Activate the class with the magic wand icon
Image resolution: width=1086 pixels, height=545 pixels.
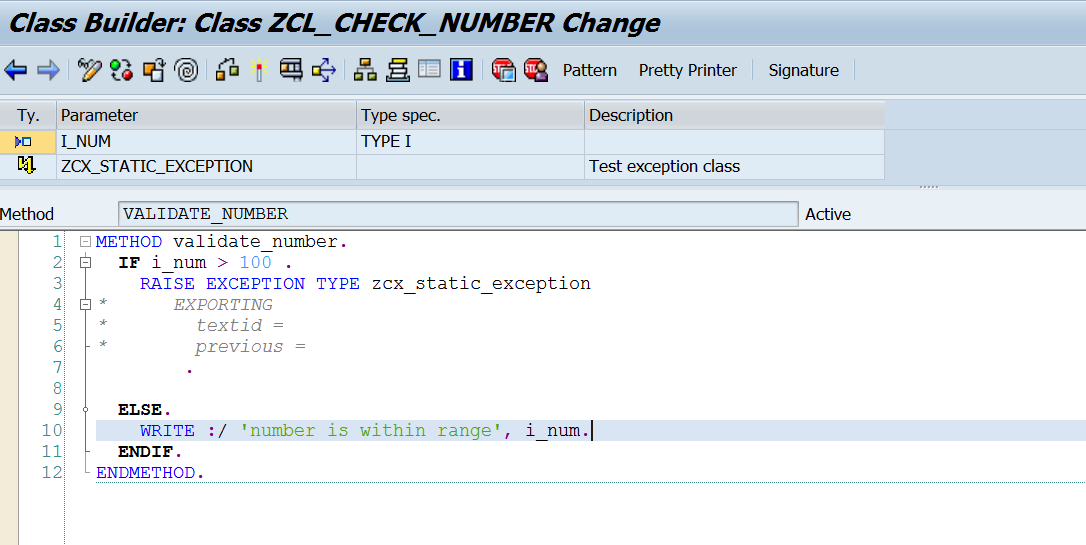click(260, 70)
